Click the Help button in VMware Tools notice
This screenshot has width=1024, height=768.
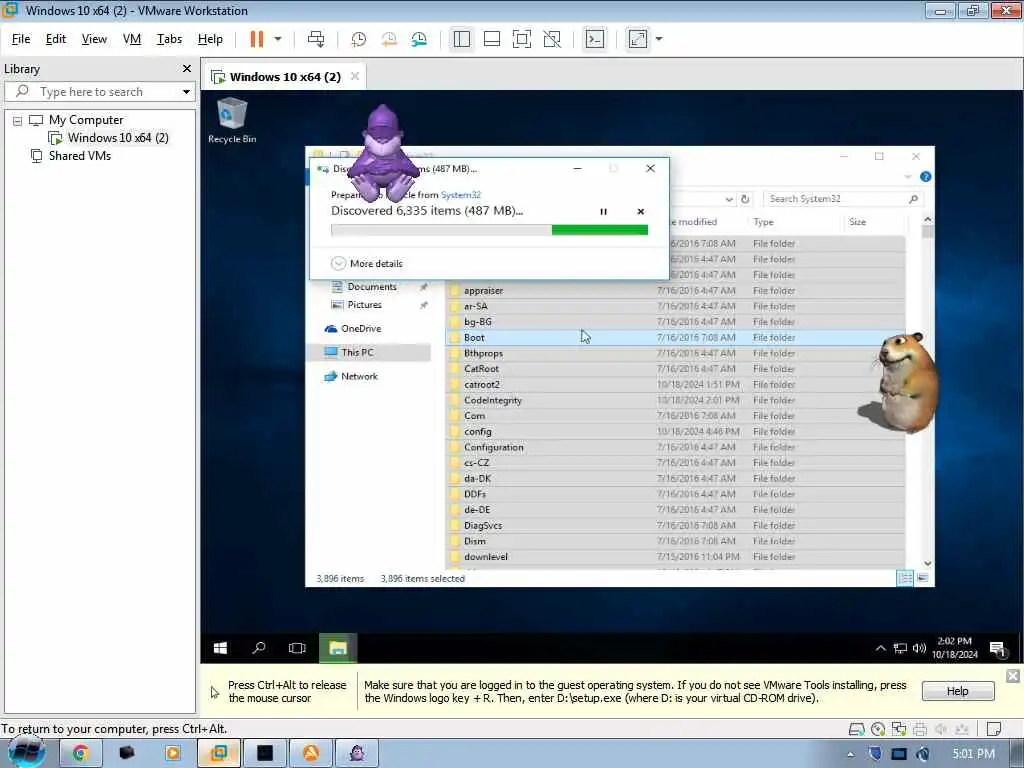coord(958,691)
